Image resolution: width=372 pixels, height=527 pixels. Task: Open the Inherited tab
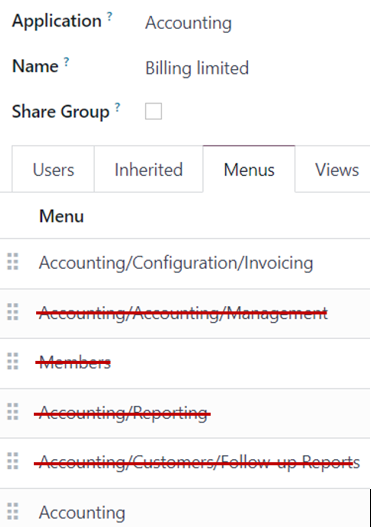(x=149, y=169)
